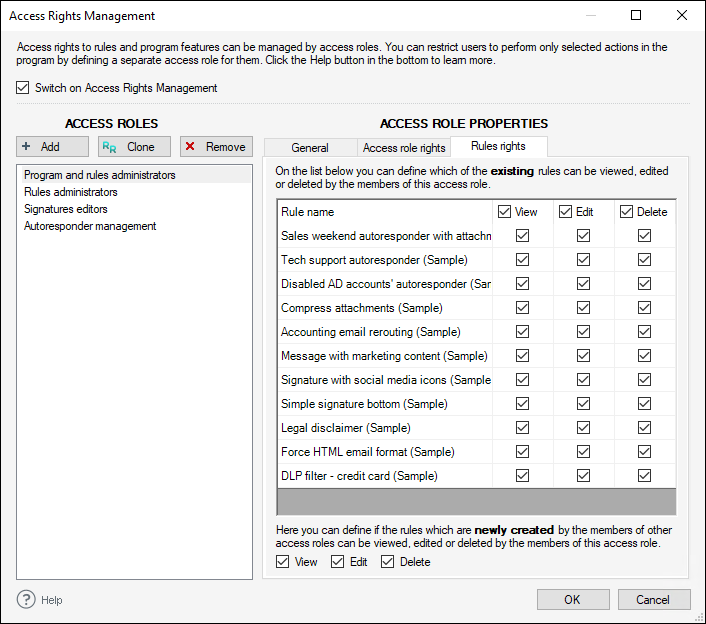Uncheck Edit for Tech support autoresponder
Image resolution: width=706 pixels, height=624 pixels.
pyautogui.click(x=584, y=260)
